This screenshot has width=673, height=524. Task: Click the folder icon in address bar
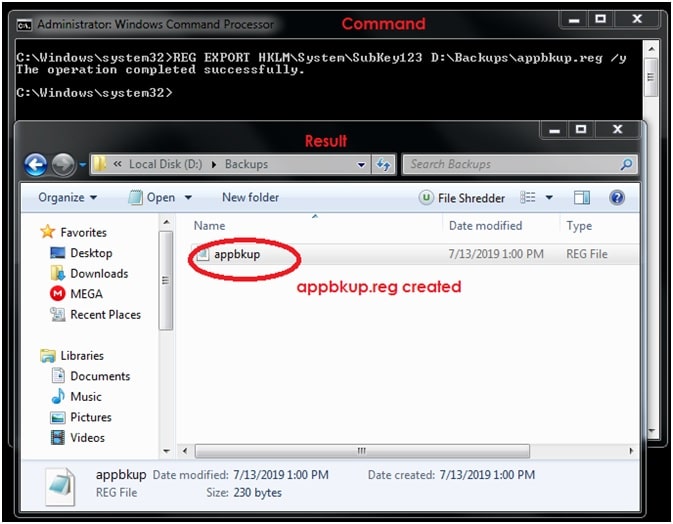coord(100,164)
